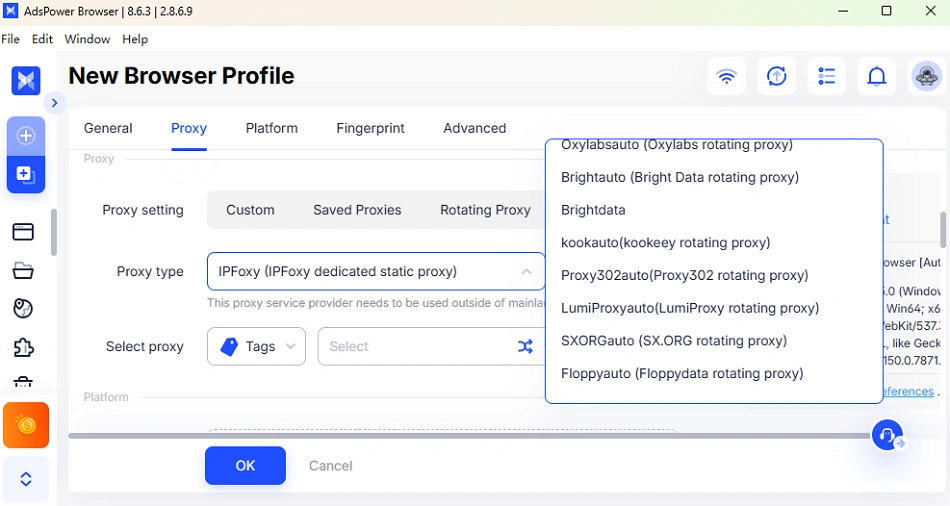This screenshot has height=506, width=950.
Task: Open the extensions puzzle icon
Action: click(x=23, y=347)
